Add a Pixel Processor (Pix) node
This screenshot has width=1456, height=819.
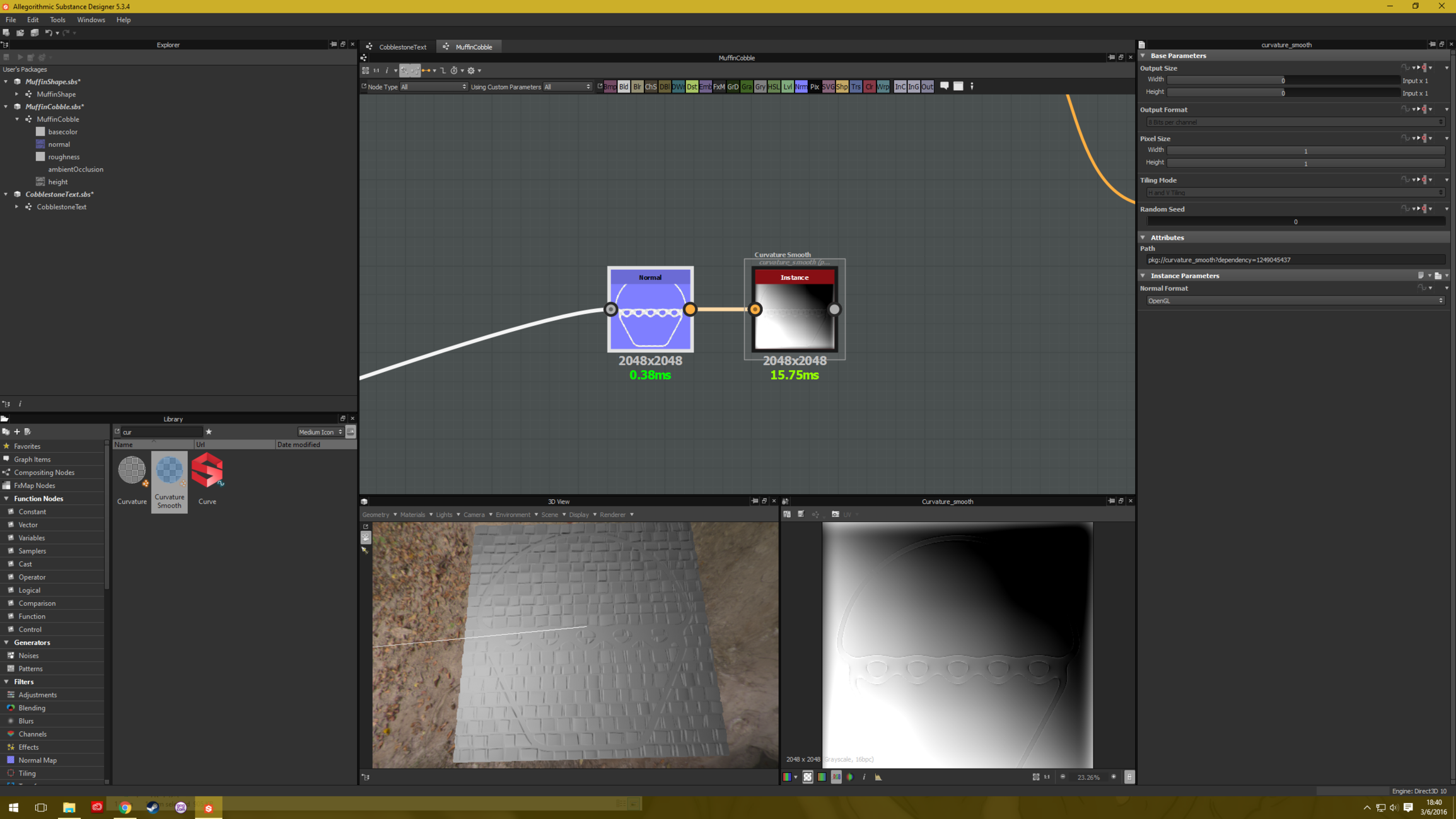(815, 86)
